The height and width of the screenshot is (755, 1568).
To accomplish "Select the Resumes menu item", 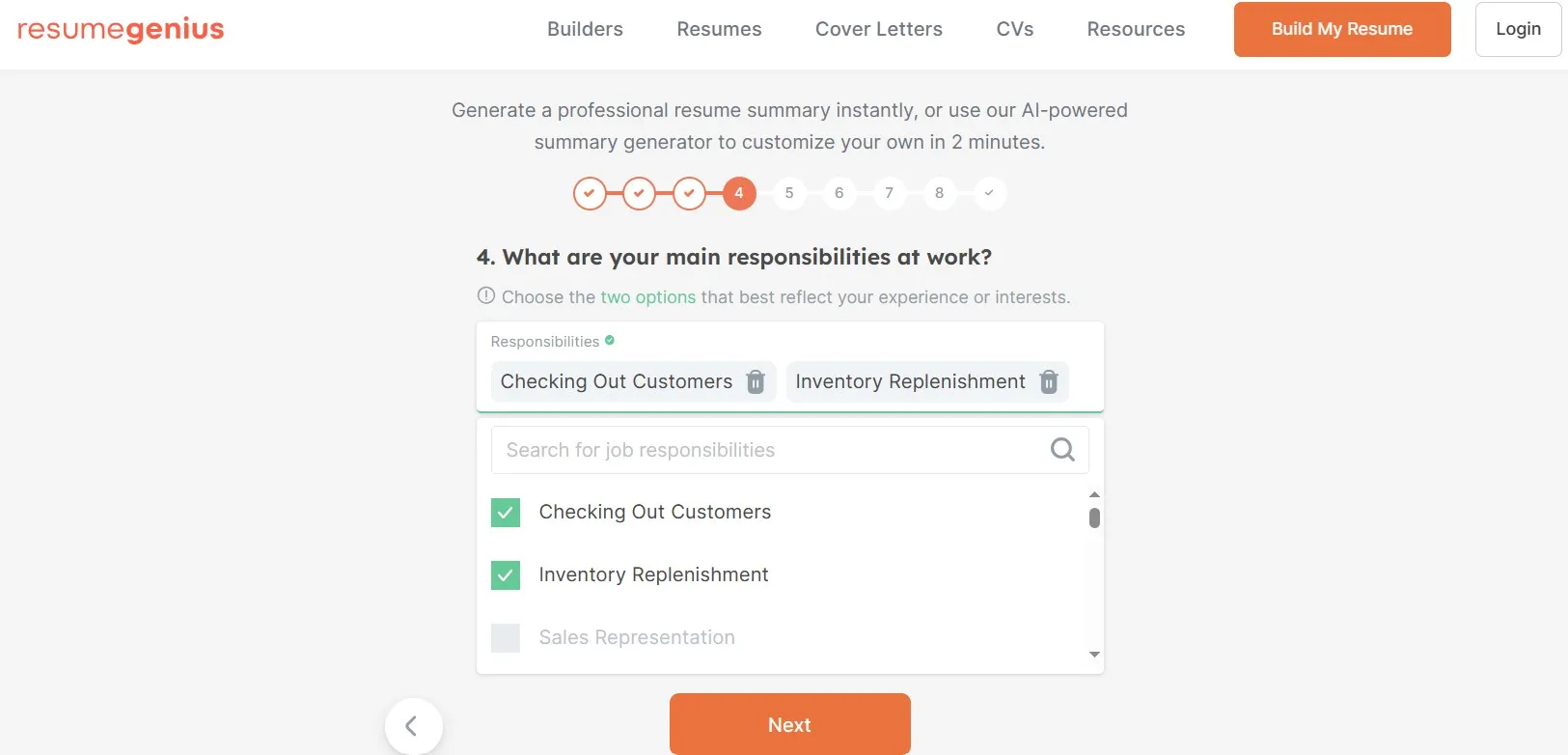I will point(718,29).
